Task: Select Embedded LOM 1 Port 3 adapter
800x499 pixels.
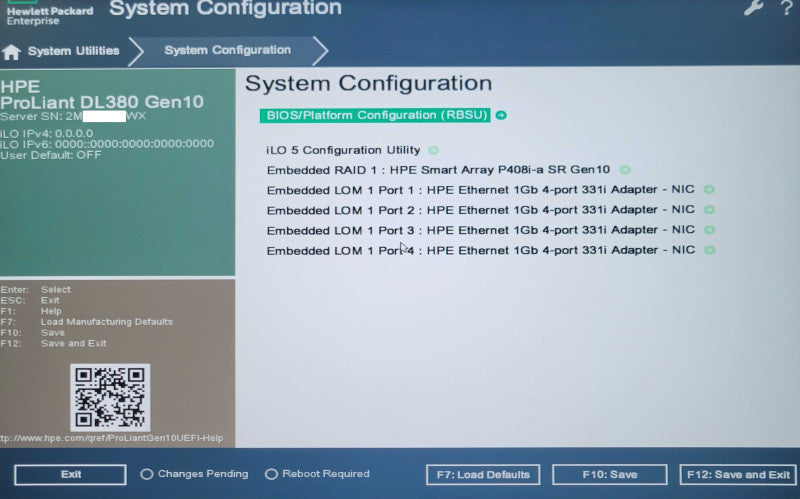Action: click(480, 230)
